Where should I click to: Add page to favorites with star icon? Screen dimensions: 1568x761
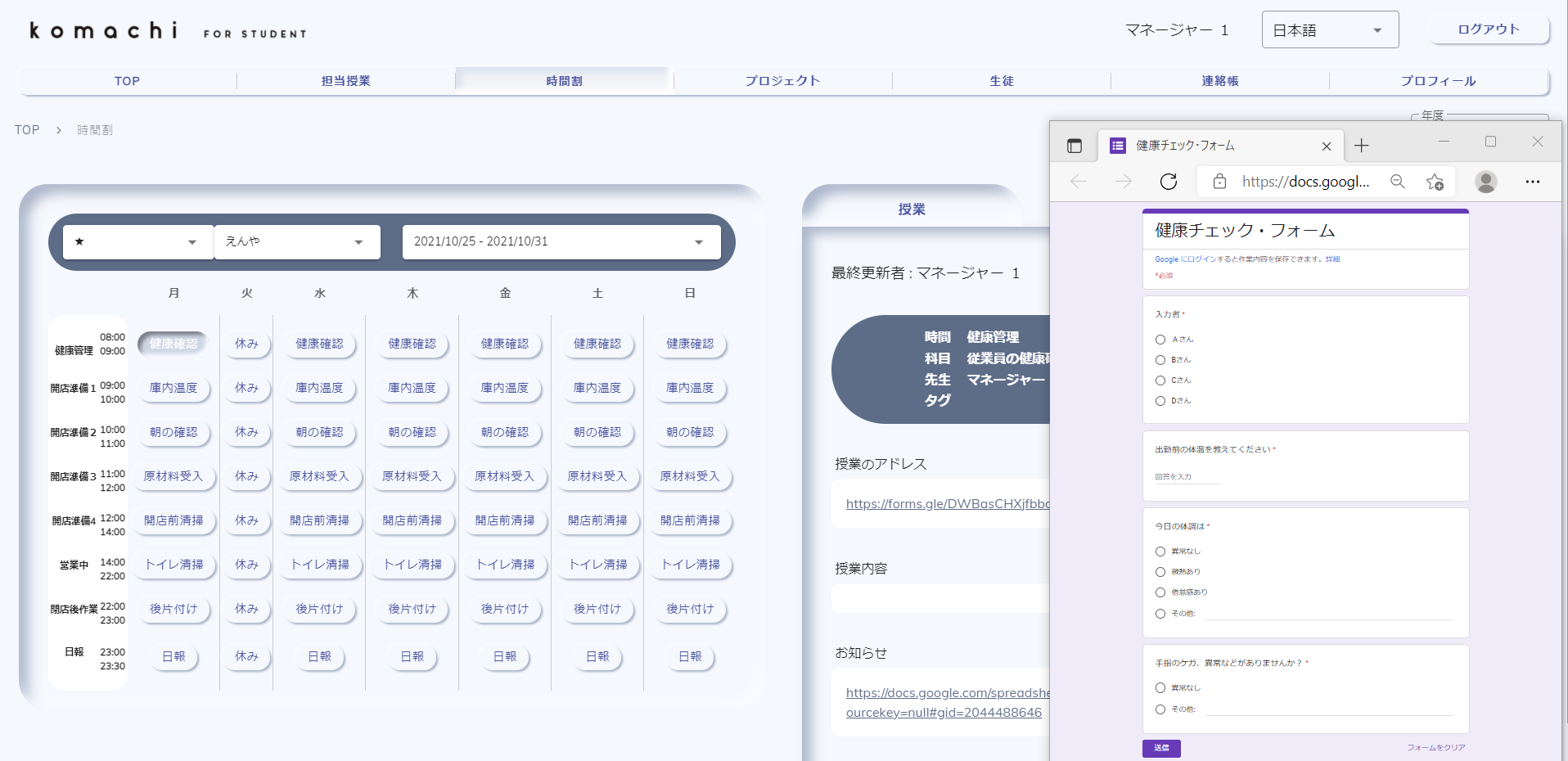coord(1435,182)
